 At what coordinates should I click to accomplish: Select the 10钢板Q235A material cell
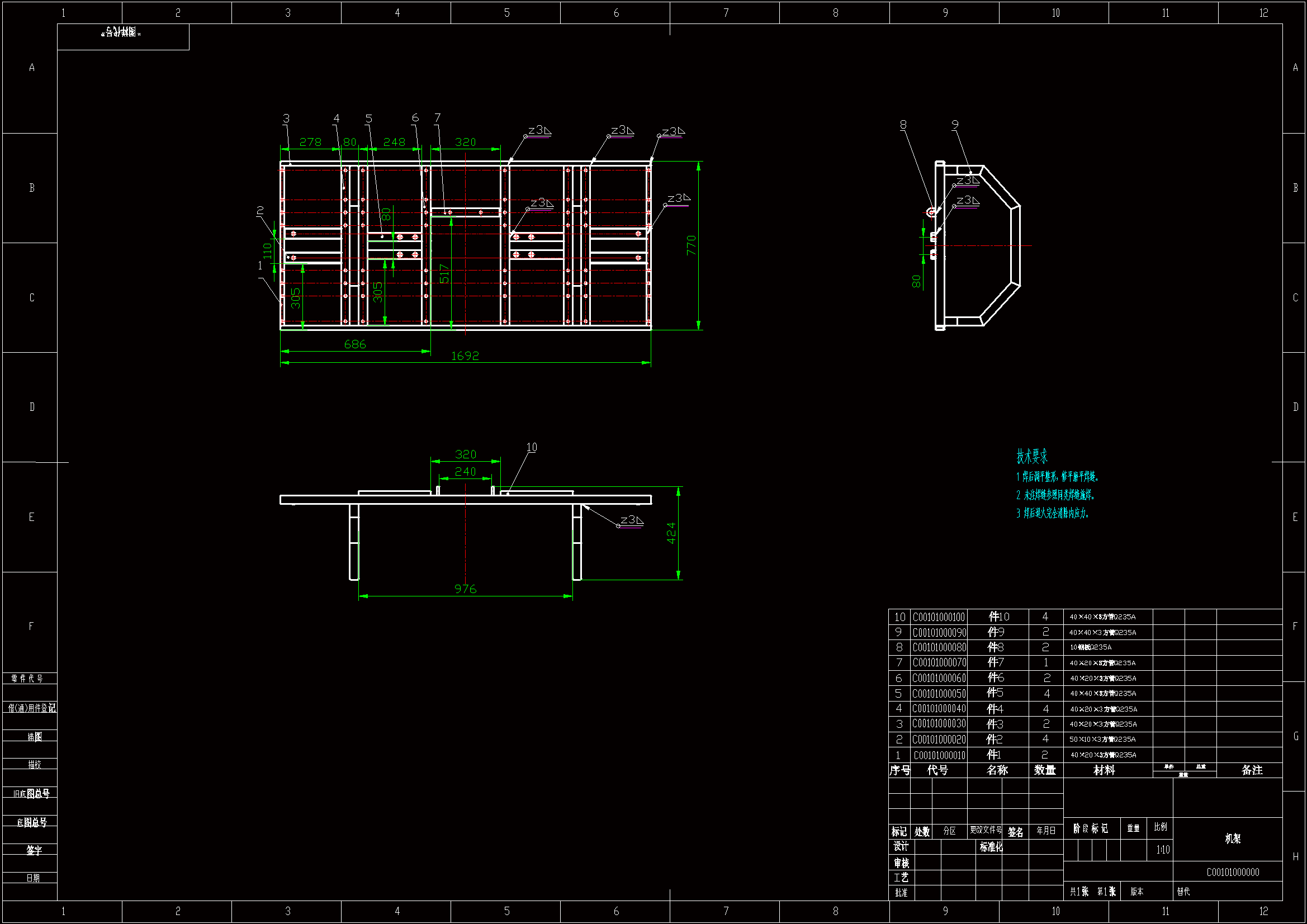point(1091,647)
